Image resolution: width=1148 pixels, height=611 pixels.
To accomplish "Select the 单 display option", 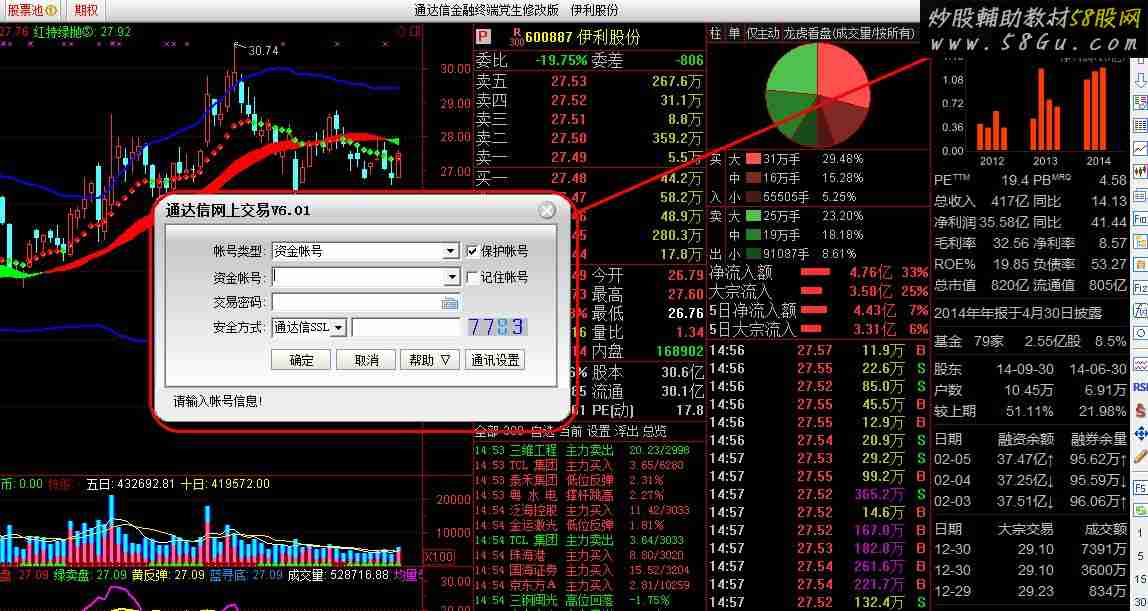I will [734, 33].
